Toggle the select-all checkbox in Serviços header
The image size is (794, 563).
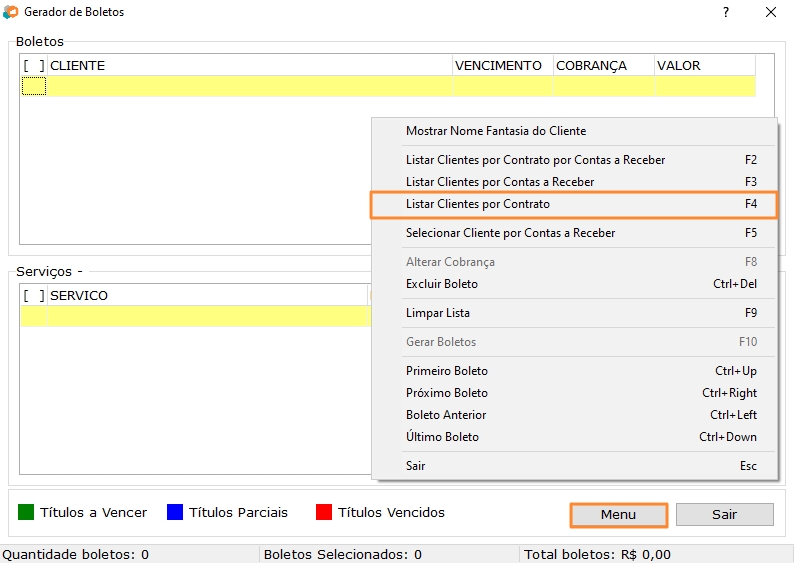pyautogui.click(x=33, y=296)
